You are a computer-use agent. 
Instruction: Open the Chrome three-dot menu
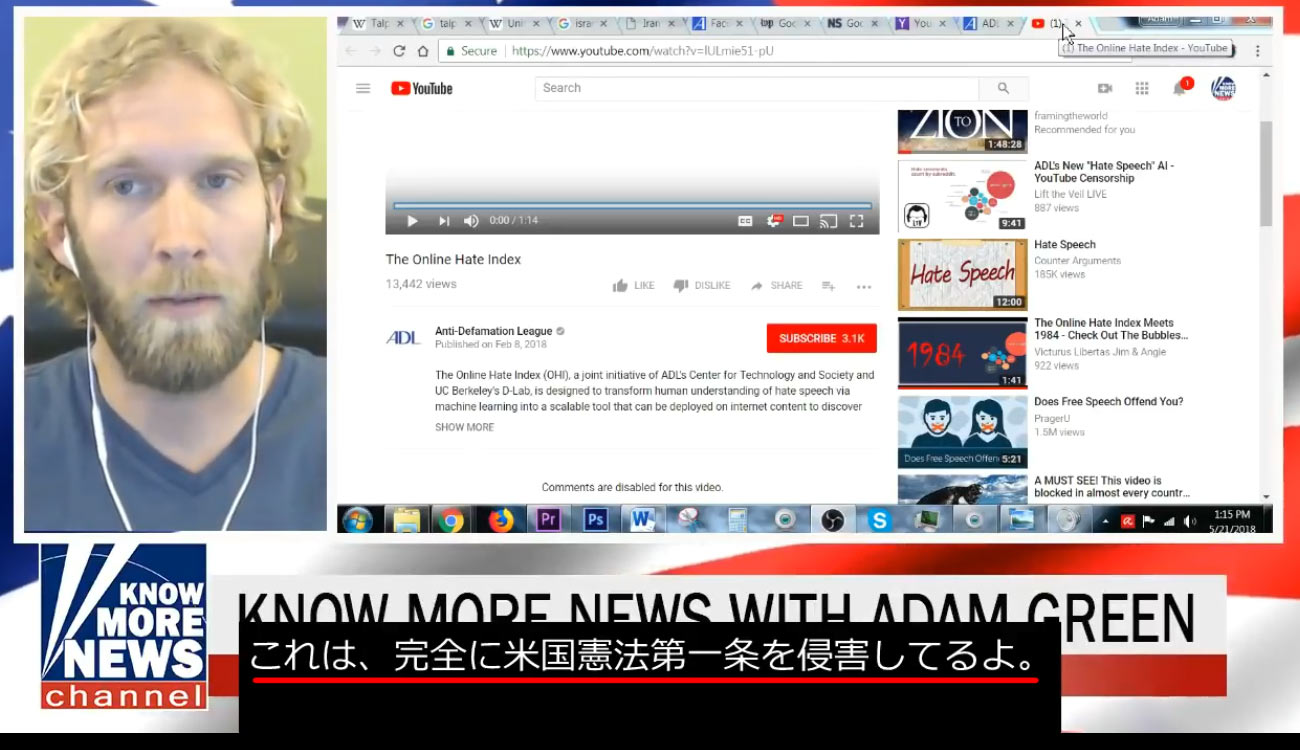(x=1258, y=51)
